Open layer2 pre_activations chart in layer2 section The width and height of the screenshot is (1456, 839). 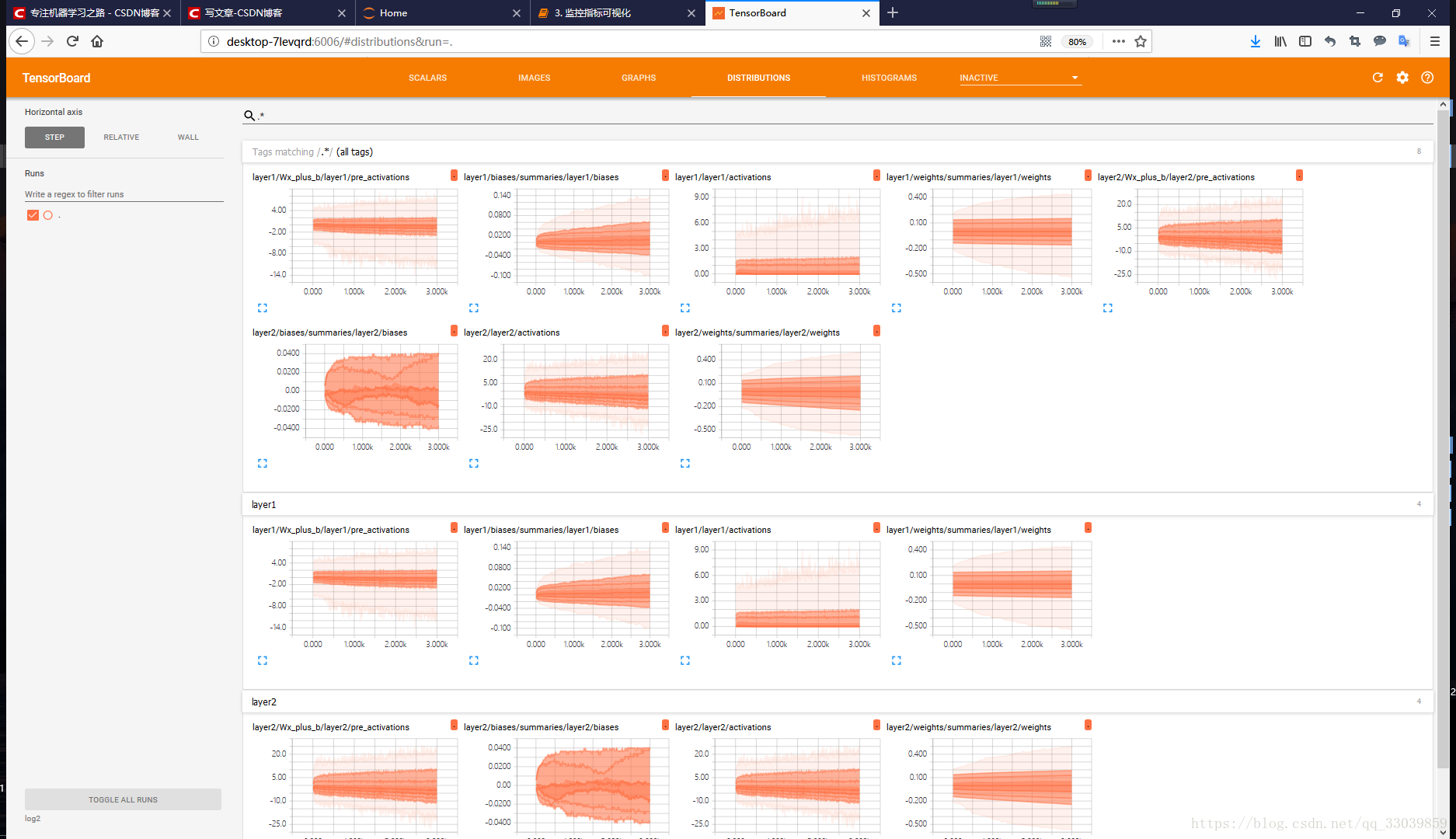[374, 785]
